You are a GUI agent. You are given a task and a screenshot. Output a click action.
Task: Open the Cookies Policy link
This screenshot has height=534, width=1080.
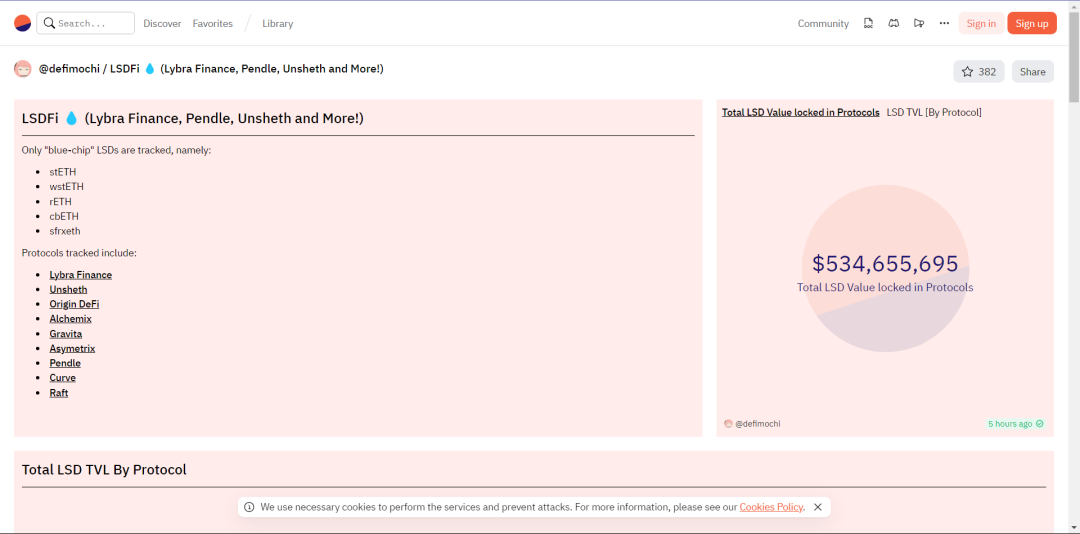[x=771, y=507]
